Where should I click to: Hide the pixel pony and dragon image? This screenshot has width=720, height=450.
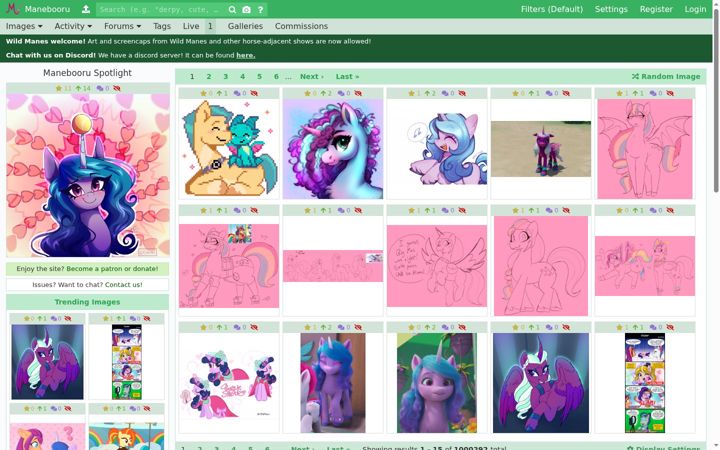click(x=254, y=93)
